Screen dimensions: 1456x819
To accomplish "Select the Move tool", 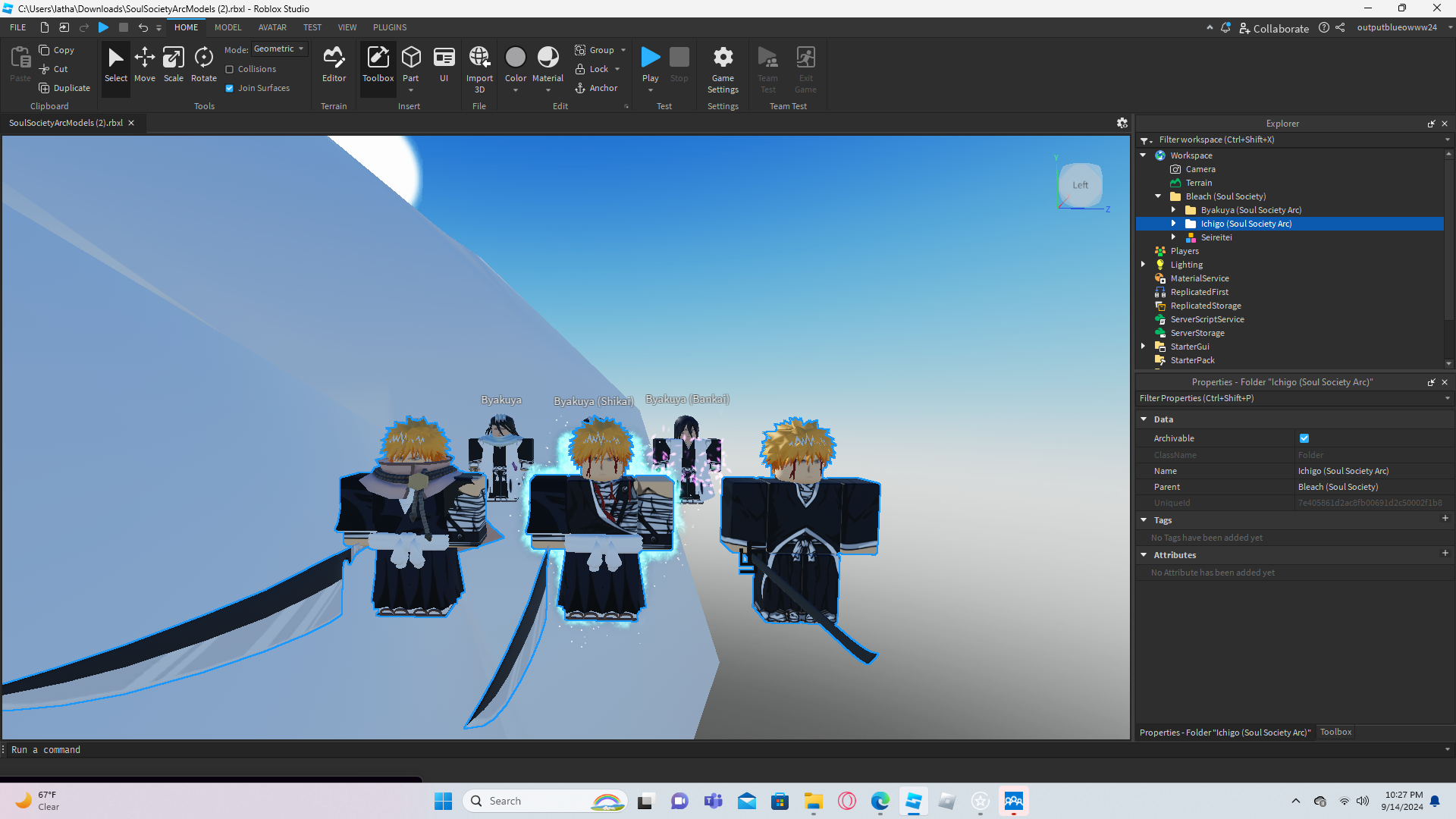I will 144,64.
